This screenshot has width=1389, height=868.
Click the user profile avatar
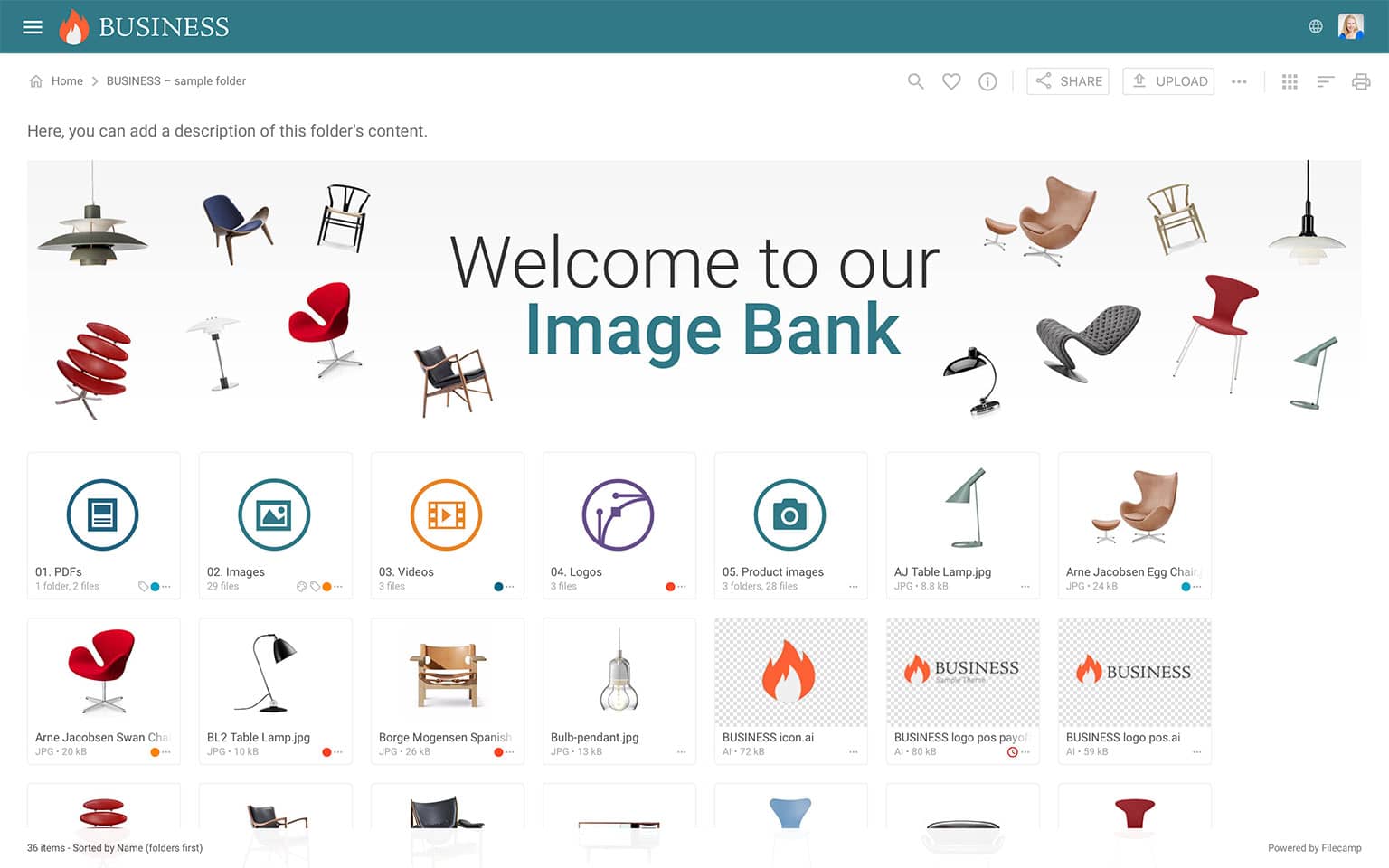[1351, 26]
